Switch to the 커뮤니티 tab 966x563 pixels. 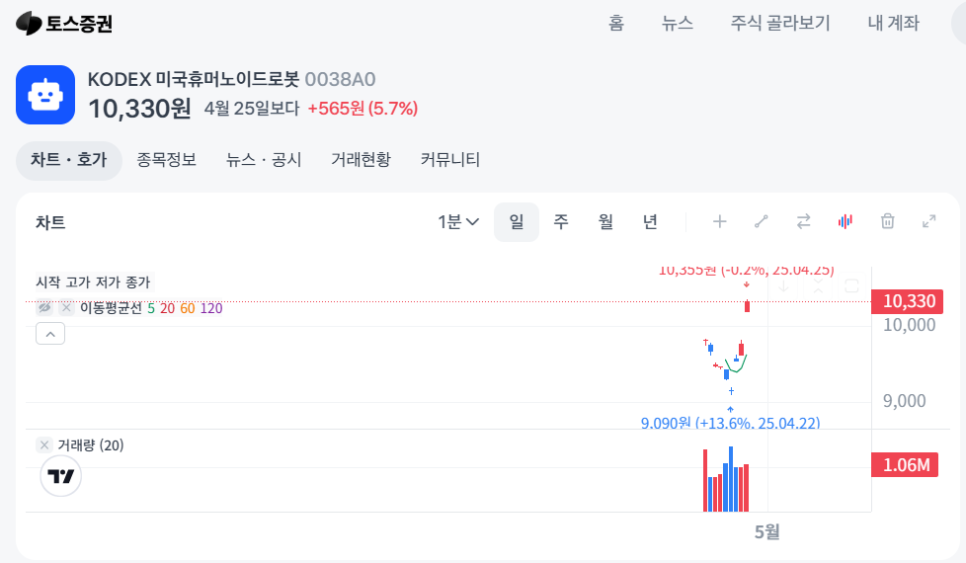coord(450,160)
